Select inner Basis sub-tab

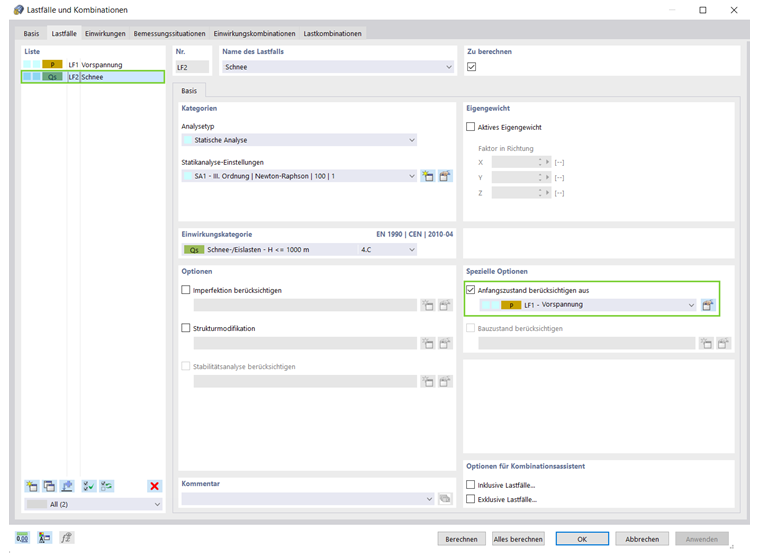pyautogui.click(x=189, y=91)
